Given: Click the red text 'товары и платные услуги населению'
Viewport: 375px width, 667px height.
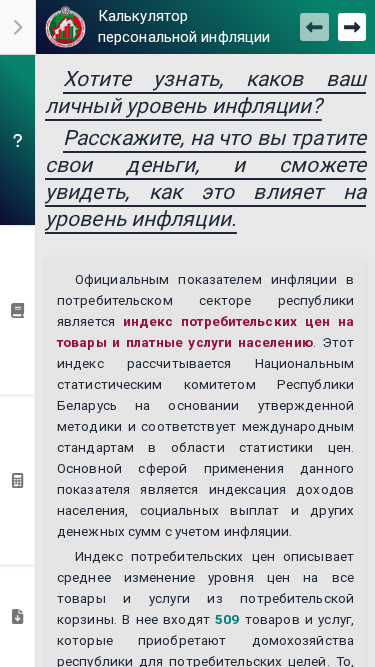Looking at the screenshot, I should point(185,343).
